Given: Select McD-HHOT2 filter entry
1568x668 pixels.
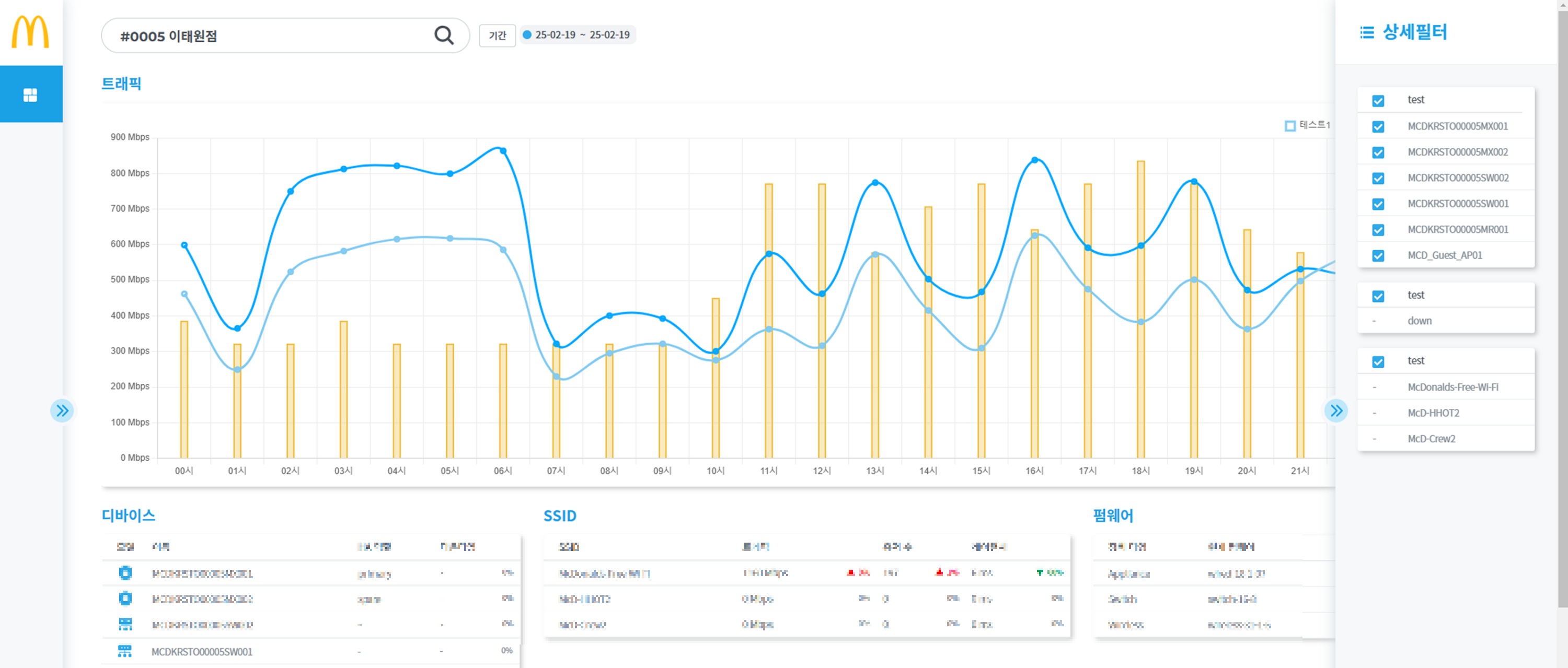Looking at the screenshot, I should point(1433,413).
